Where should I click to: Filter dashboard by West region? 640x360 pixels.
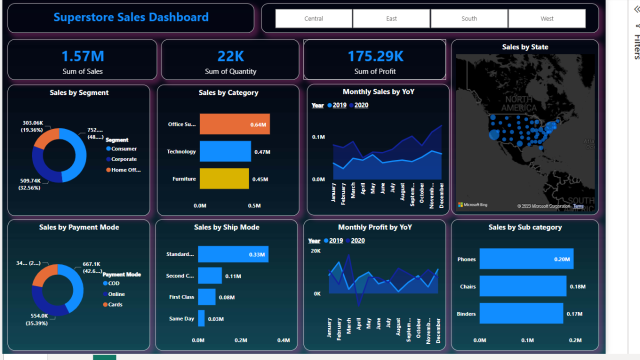coord(547,18)
